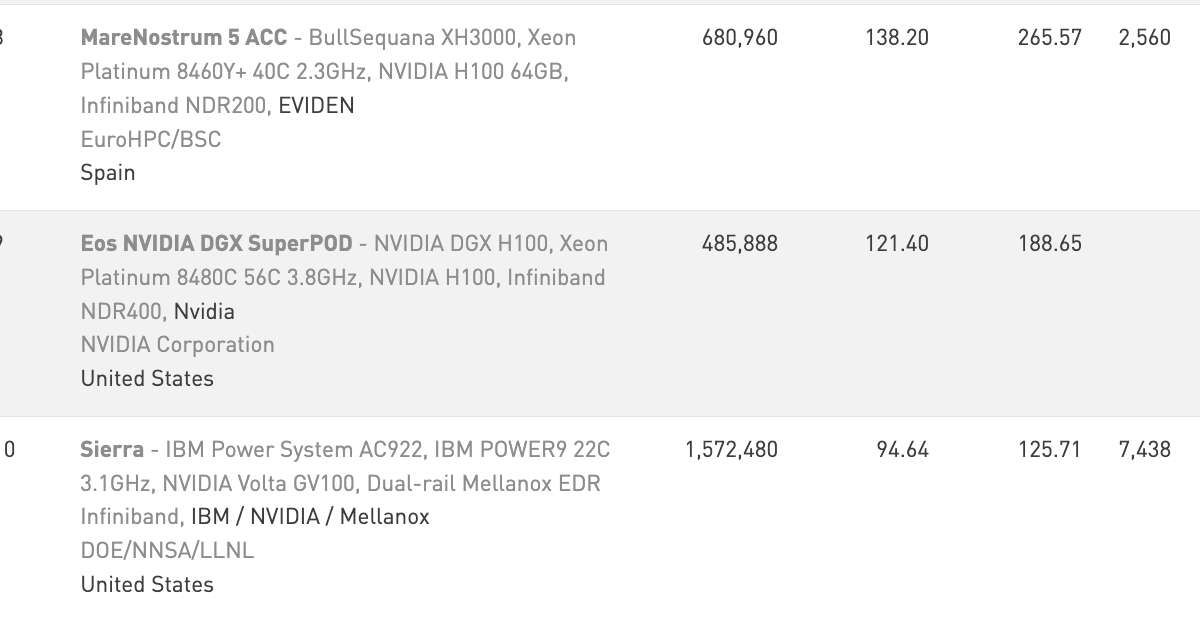Open the Eos NVIDIA DGX SuperPOD link

[217, 244]
